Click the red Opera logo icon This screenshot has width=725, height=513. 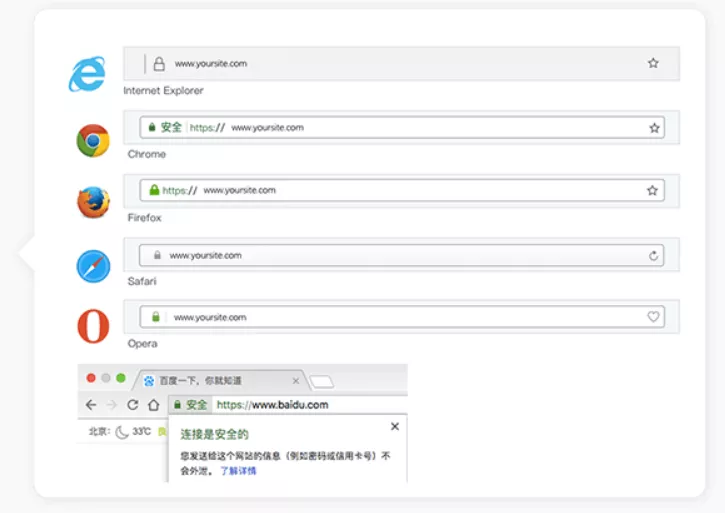pos(93,326)
